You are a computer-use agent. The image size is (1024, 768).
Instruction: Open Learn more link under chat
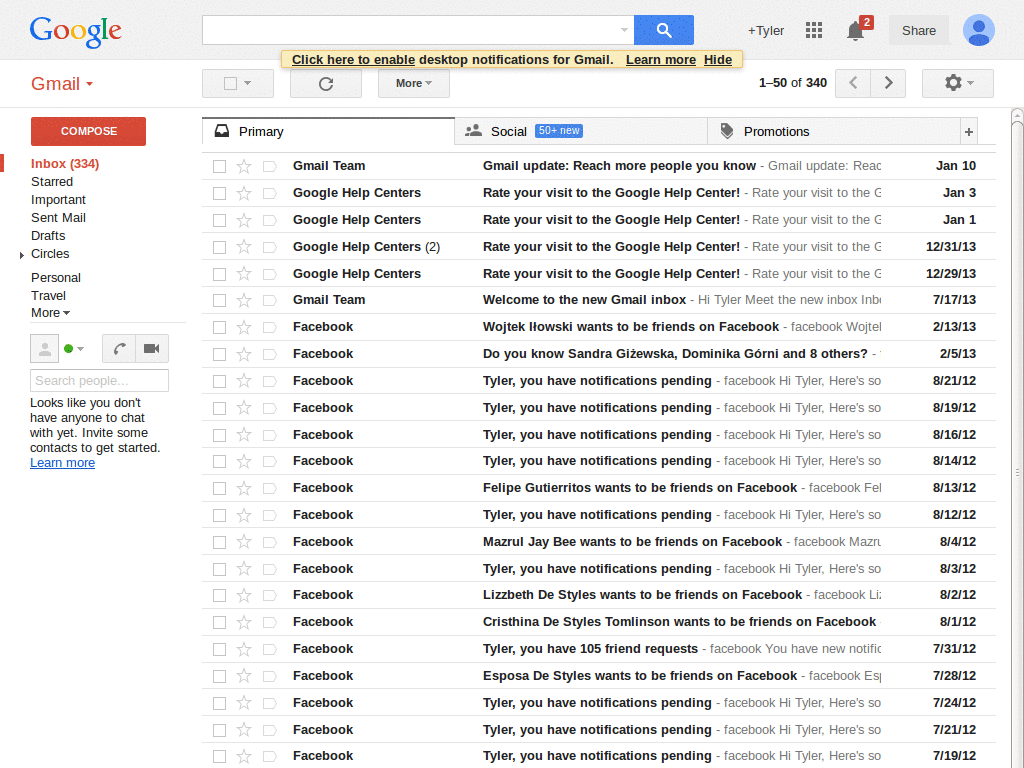62,463
